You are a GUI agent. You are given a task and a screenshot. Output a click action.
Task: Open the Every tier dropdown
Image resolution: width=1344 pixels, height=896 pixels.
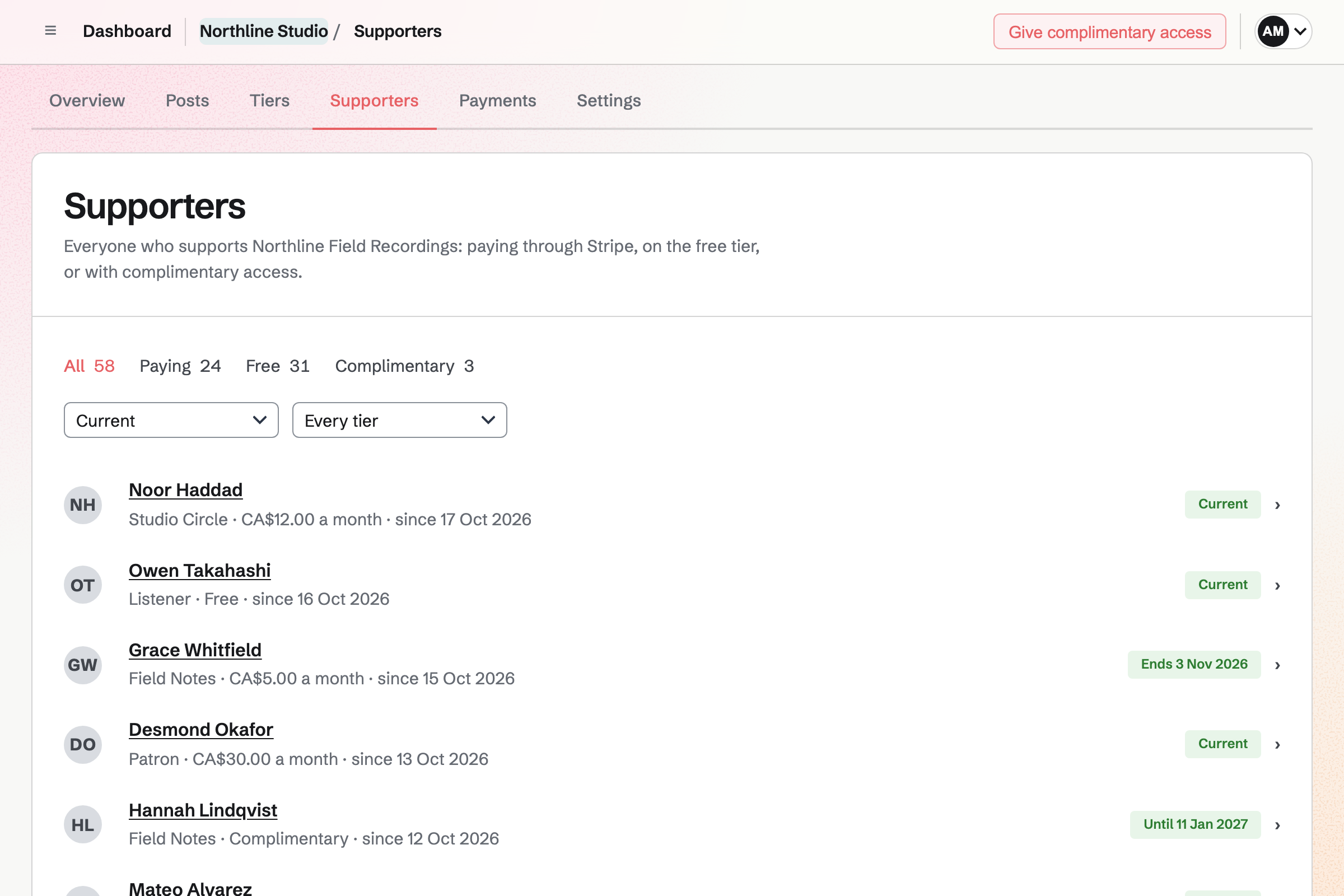pyautogui.click(x=399, y=420)
